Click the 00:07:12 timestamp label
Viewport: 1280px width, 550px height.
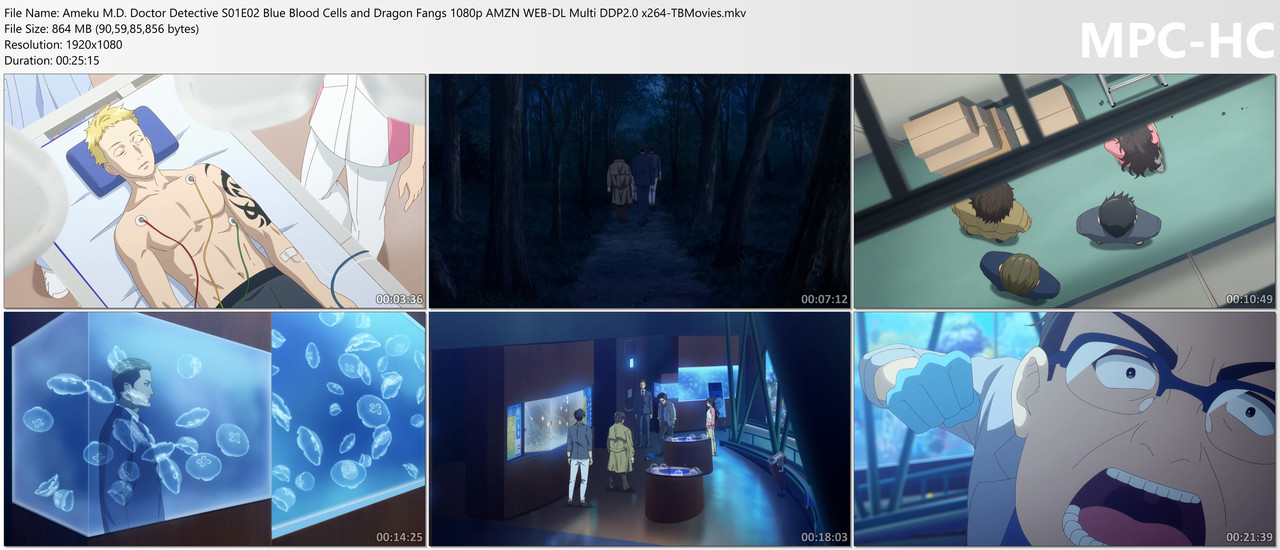825,299
